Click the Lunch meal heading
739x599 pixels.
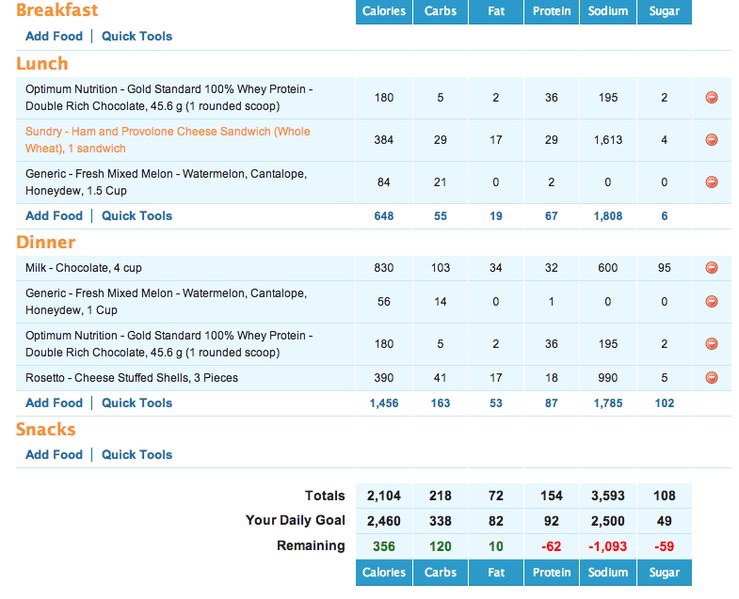(42, 64)
